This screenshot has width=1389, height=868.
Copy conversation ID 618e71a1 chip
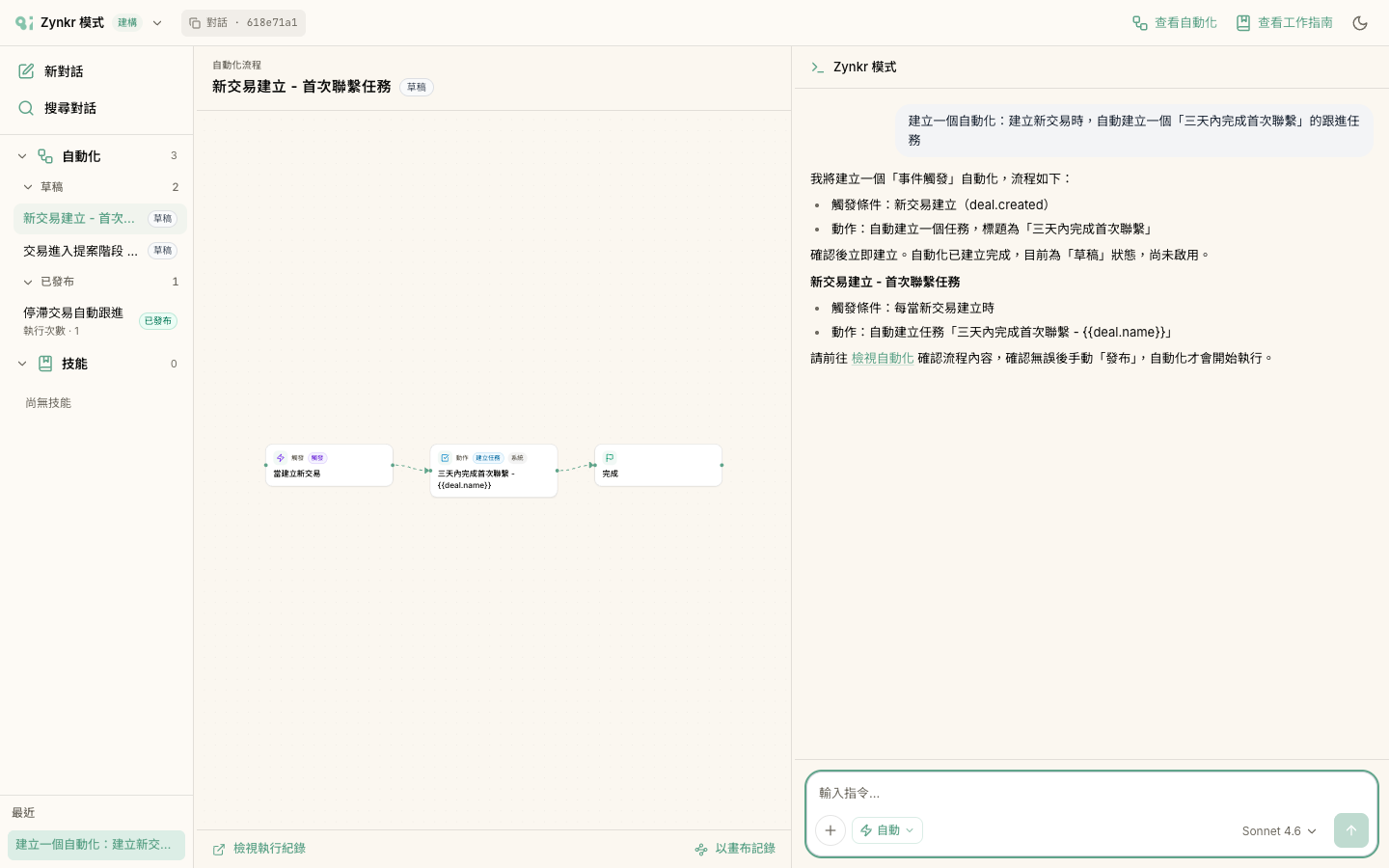pos(243,23)
